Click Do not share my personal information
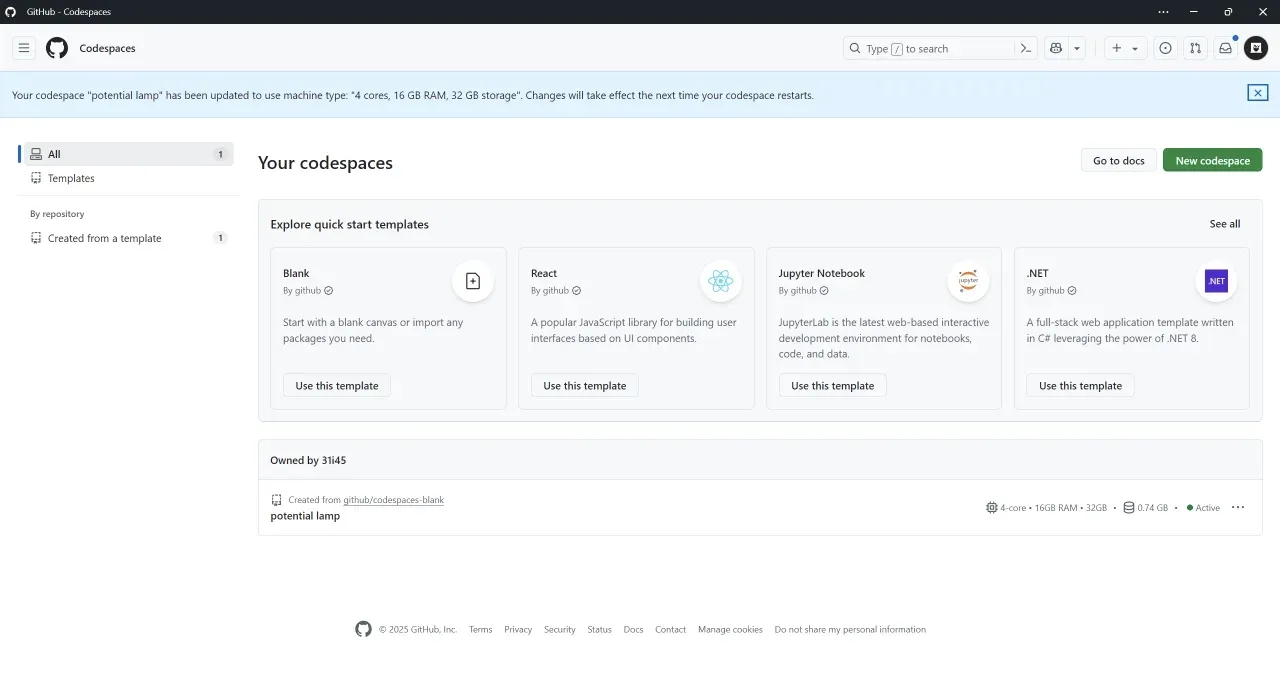The width and height of the screenshot is (1280, 684). click(850, 630)
